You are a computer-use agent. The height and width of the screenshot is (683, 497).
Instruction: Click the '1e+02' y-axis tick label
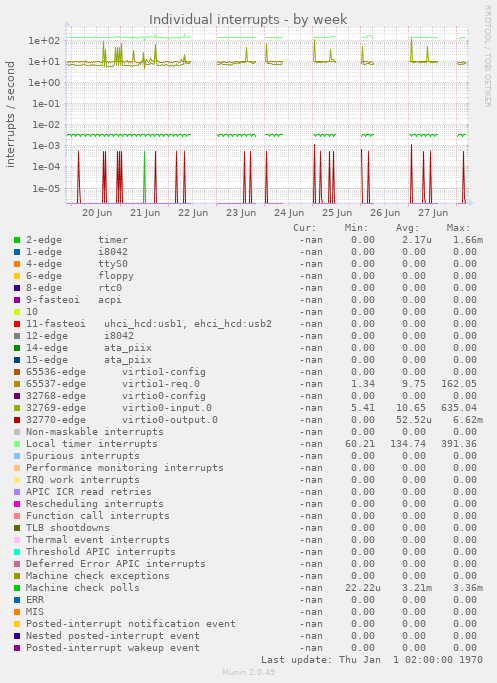click(44, 41)
